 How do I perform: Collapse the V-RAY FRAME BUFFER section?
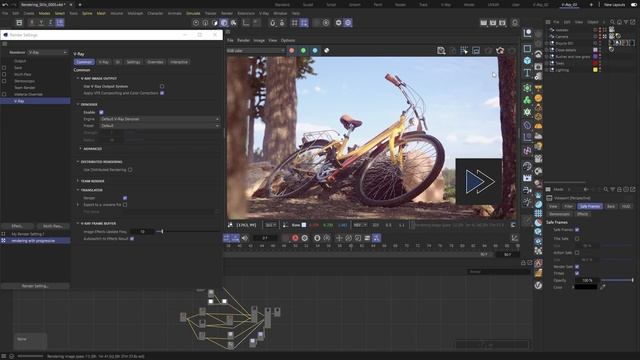tap(78, 224)
